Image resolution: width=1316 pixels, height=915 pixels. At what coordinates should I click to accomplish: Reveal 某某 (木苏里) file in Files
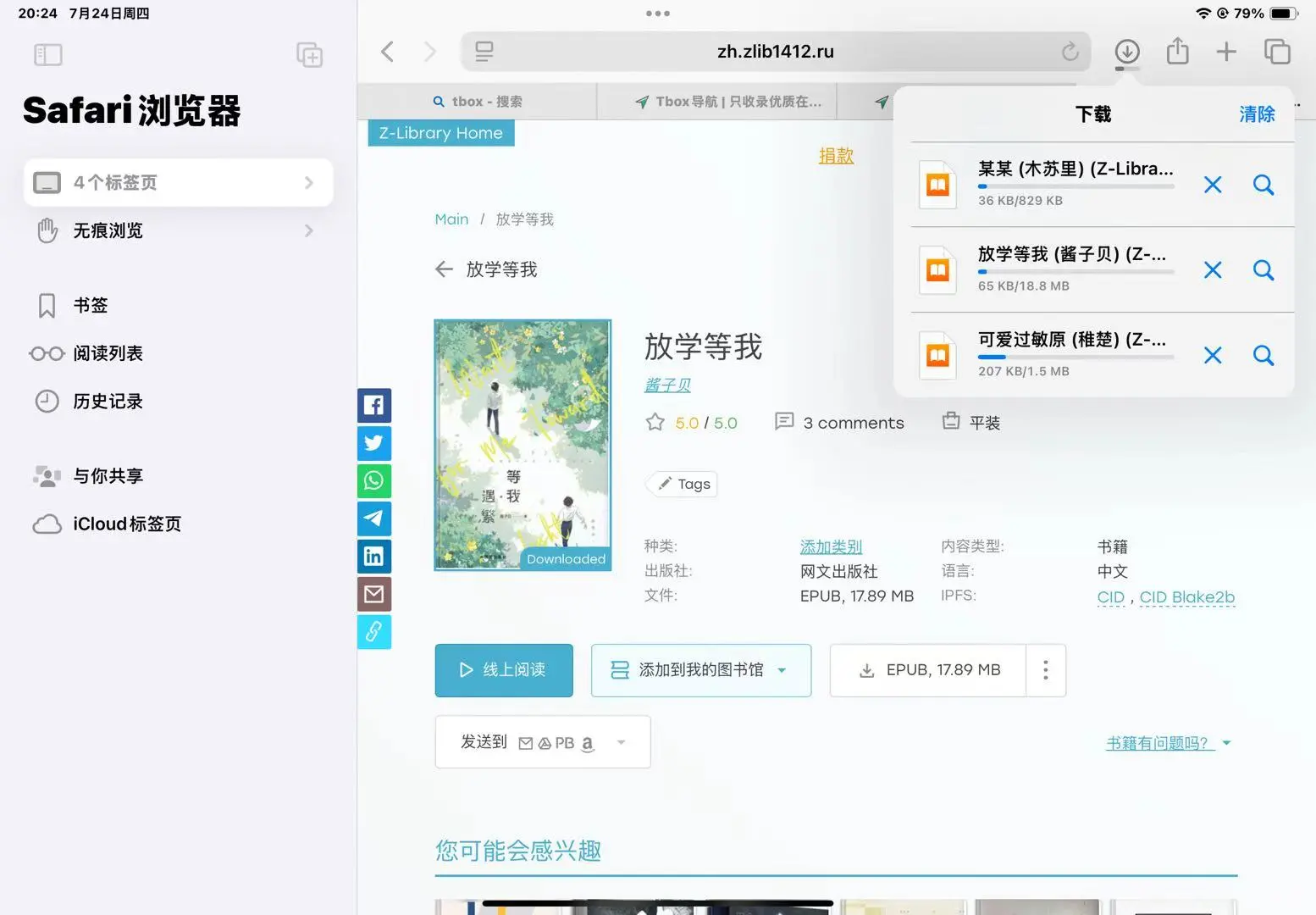[x=1263, y=185]
